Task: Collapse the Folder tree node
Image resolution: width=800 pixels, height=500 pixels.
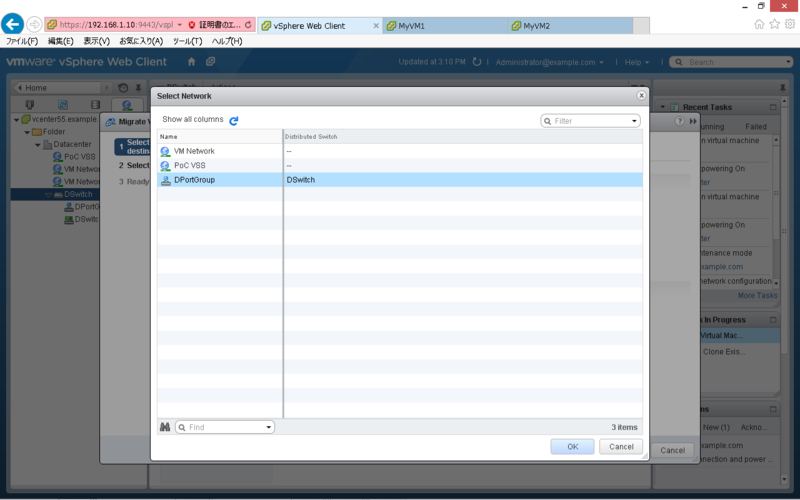Action: [27, 132]
